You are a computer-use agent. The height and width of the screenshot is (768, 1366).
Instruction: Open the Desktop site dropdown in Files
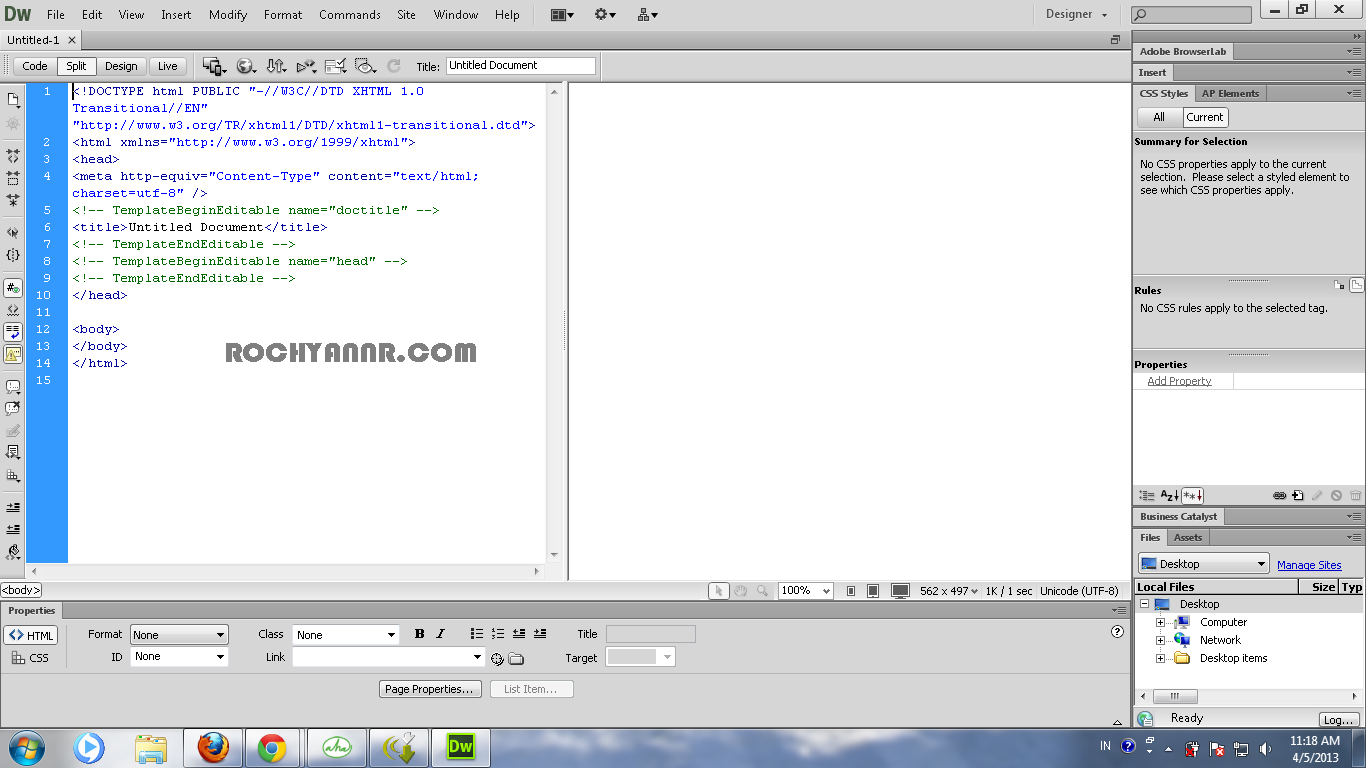coord(1203,564)
